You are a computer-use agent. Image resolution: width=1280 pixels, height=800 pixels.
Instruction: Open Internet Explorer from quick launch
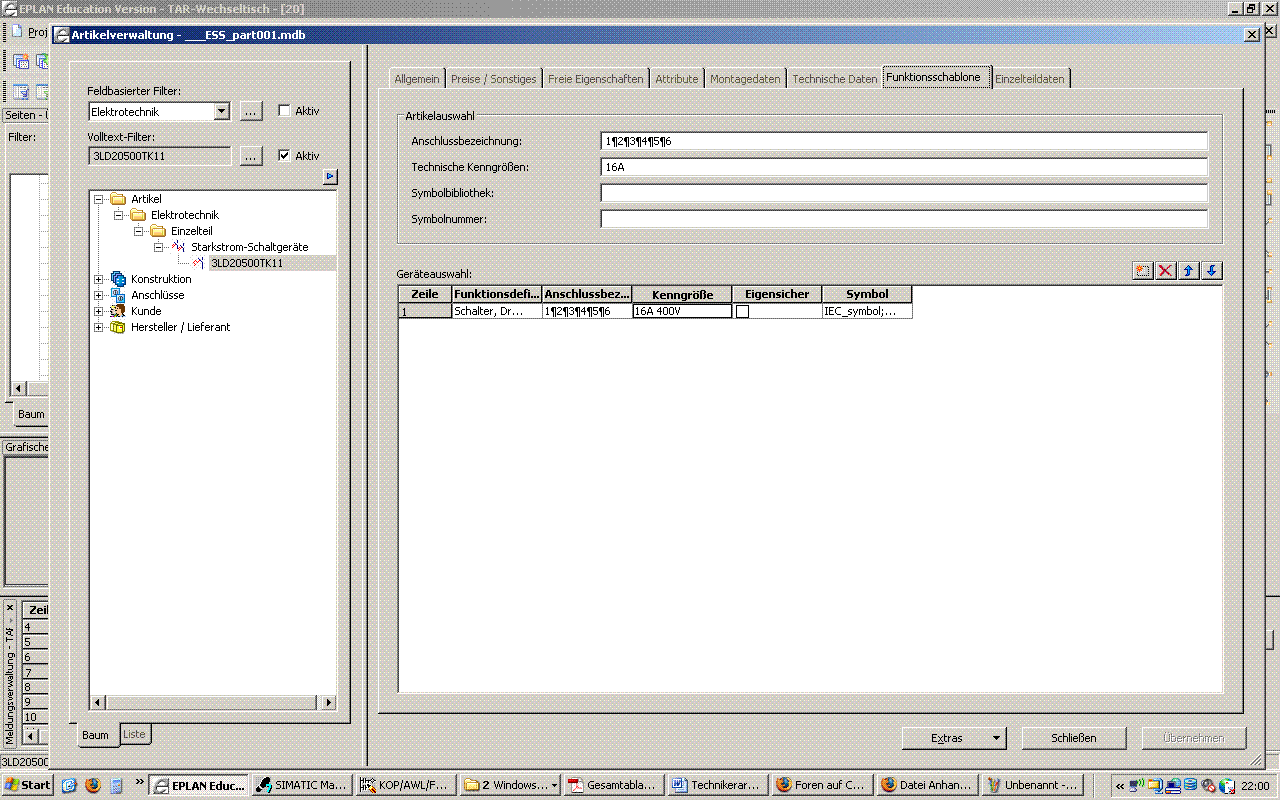point(69,785)
